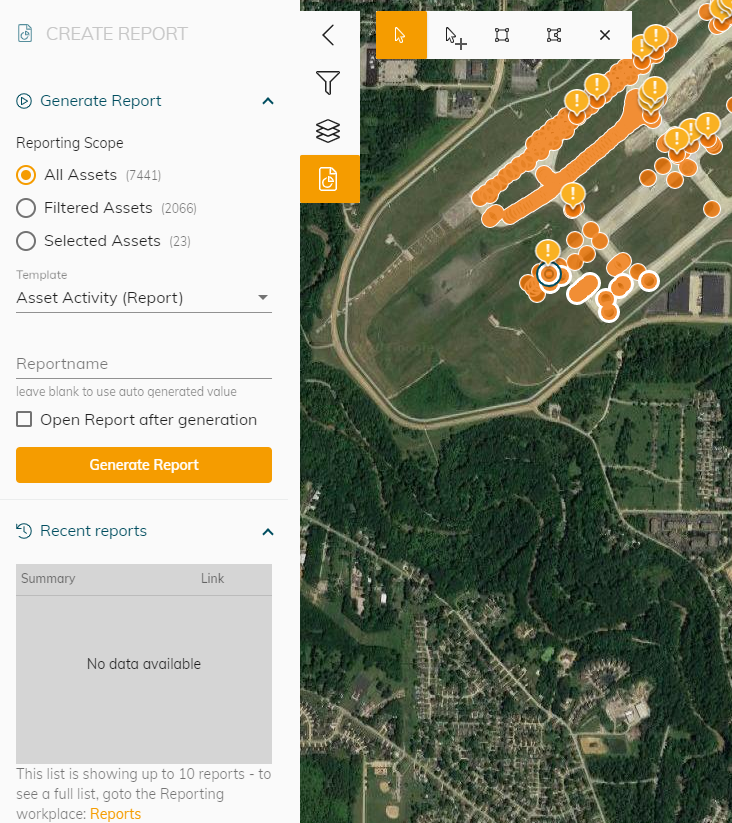
Task: Enable Open Report after generation
Action: 24,420
